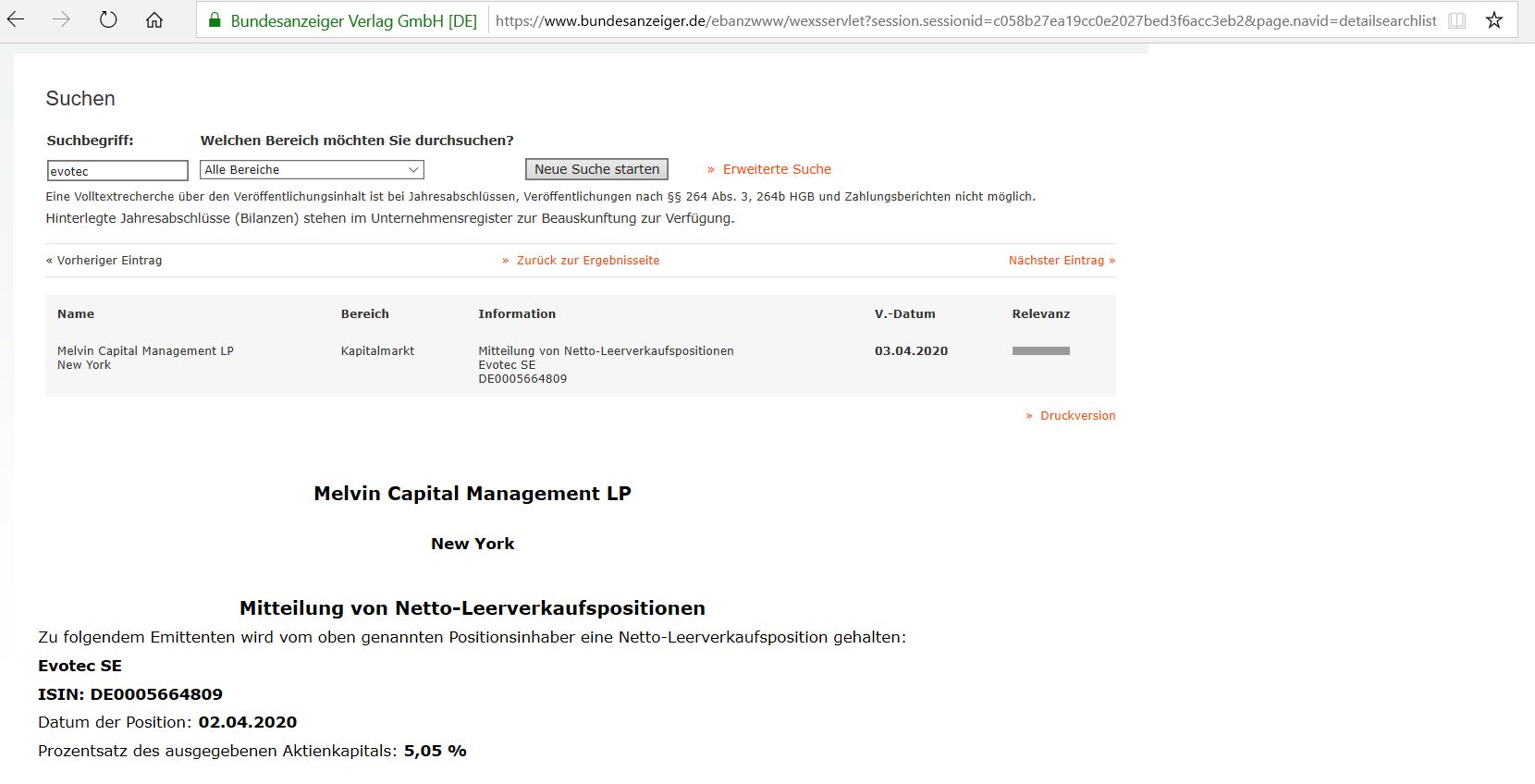Focus the browser address bar URL

[x=966, y=20]
